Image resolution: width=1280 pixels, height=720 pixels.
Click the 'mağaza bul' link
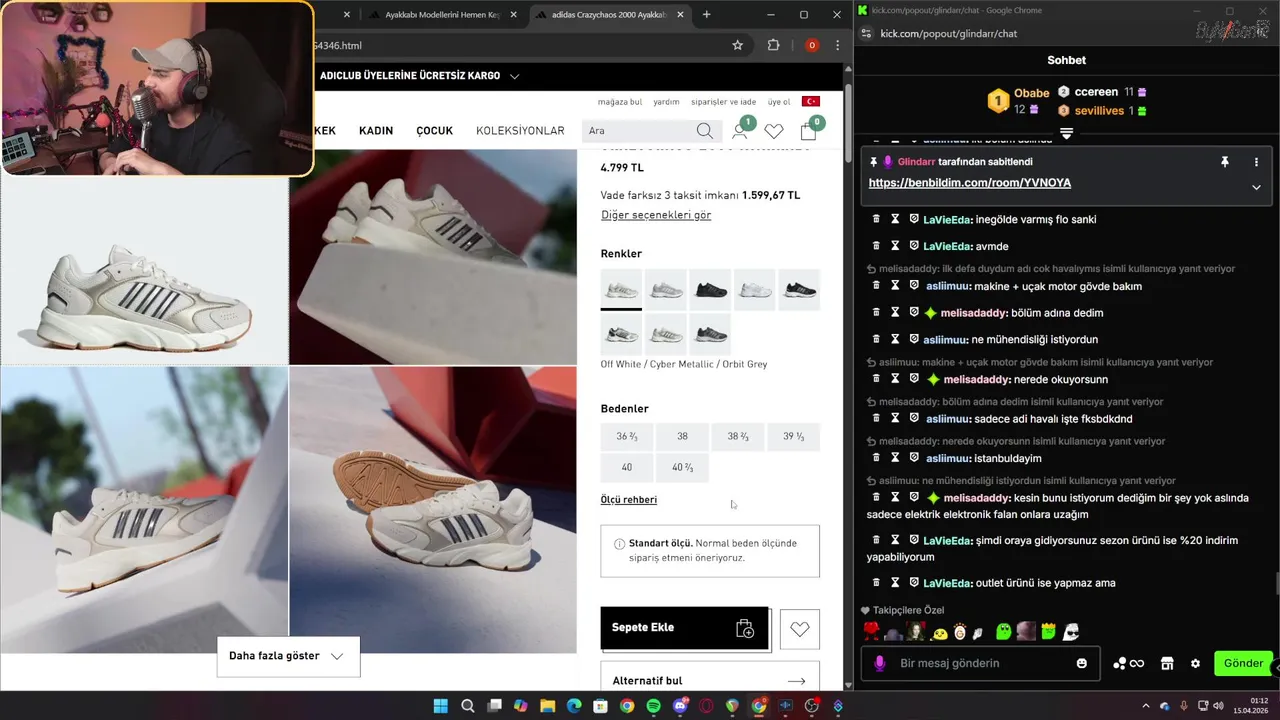pyautogui.click(x=620, y=102)
